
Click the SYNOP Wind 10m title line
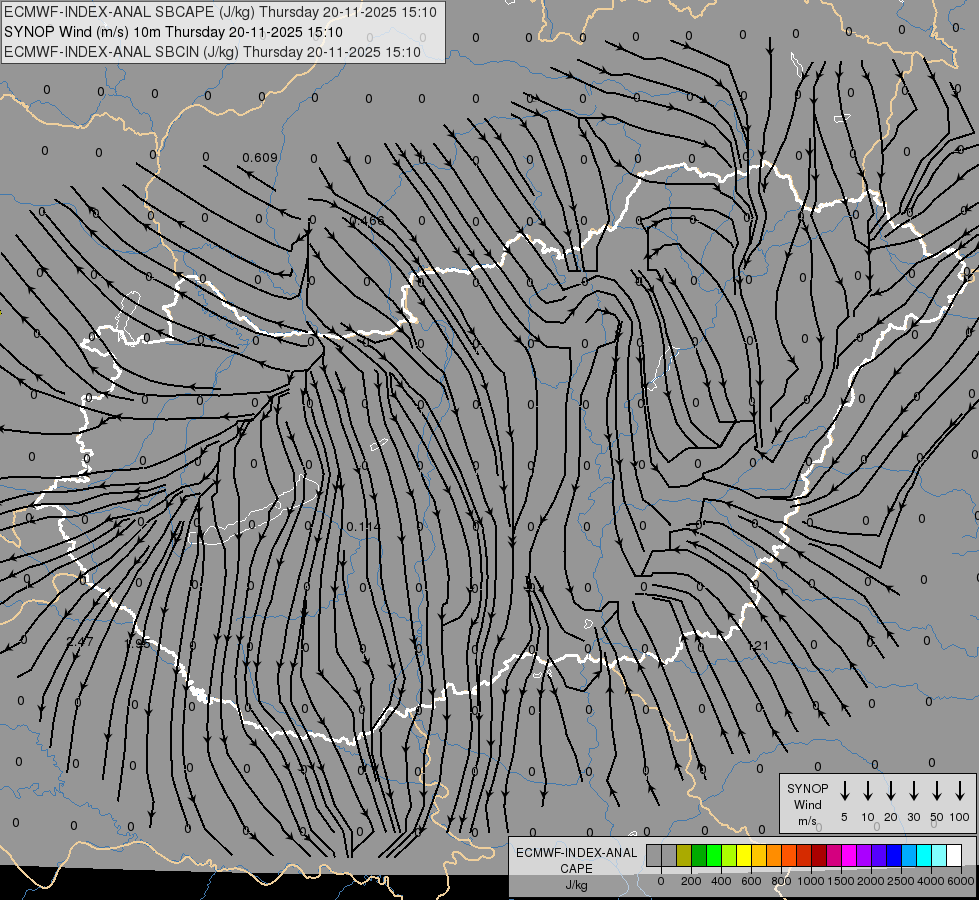(173, 32)
